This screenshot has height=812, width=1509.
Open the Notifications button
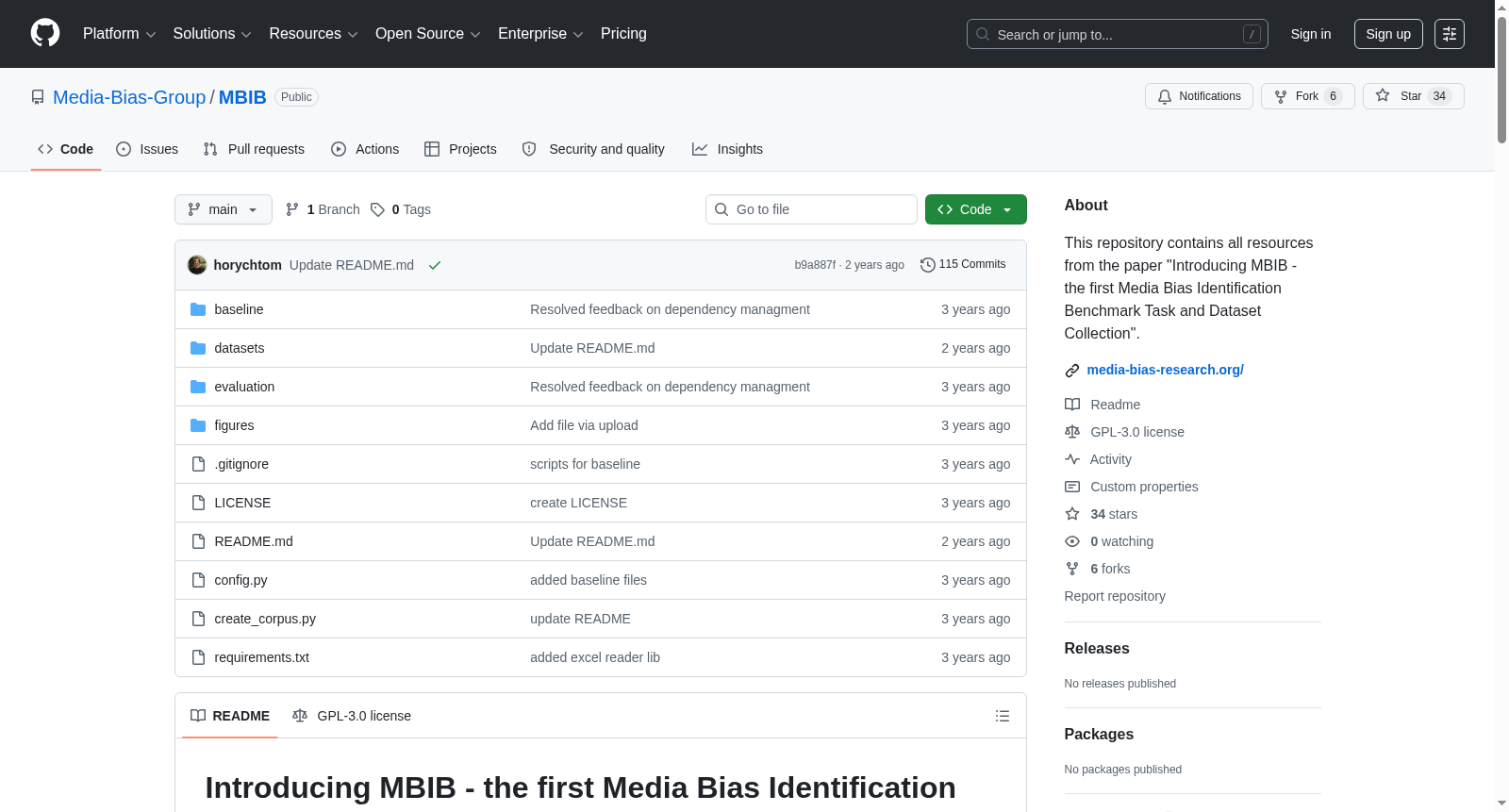1199,96
